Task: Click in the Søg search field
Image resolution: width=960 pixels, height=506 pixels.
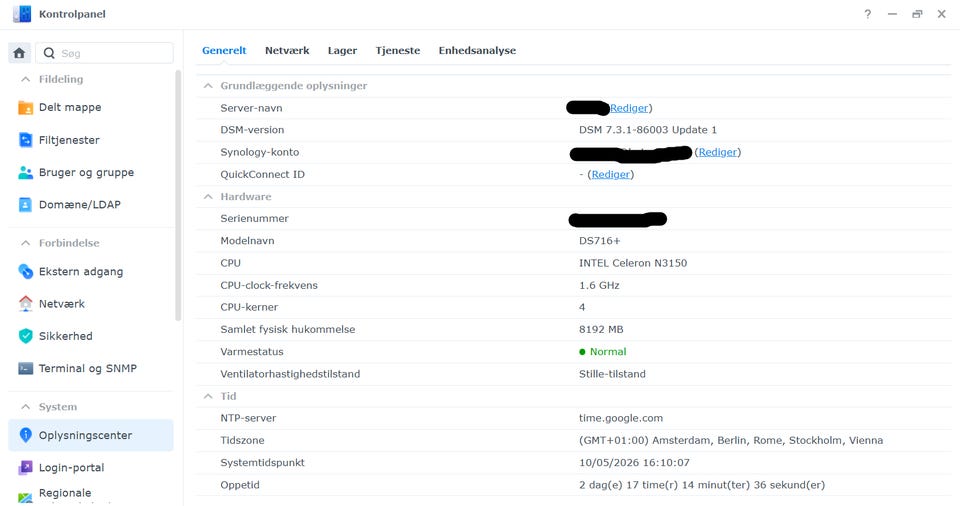Action: [x=105, y=53]
